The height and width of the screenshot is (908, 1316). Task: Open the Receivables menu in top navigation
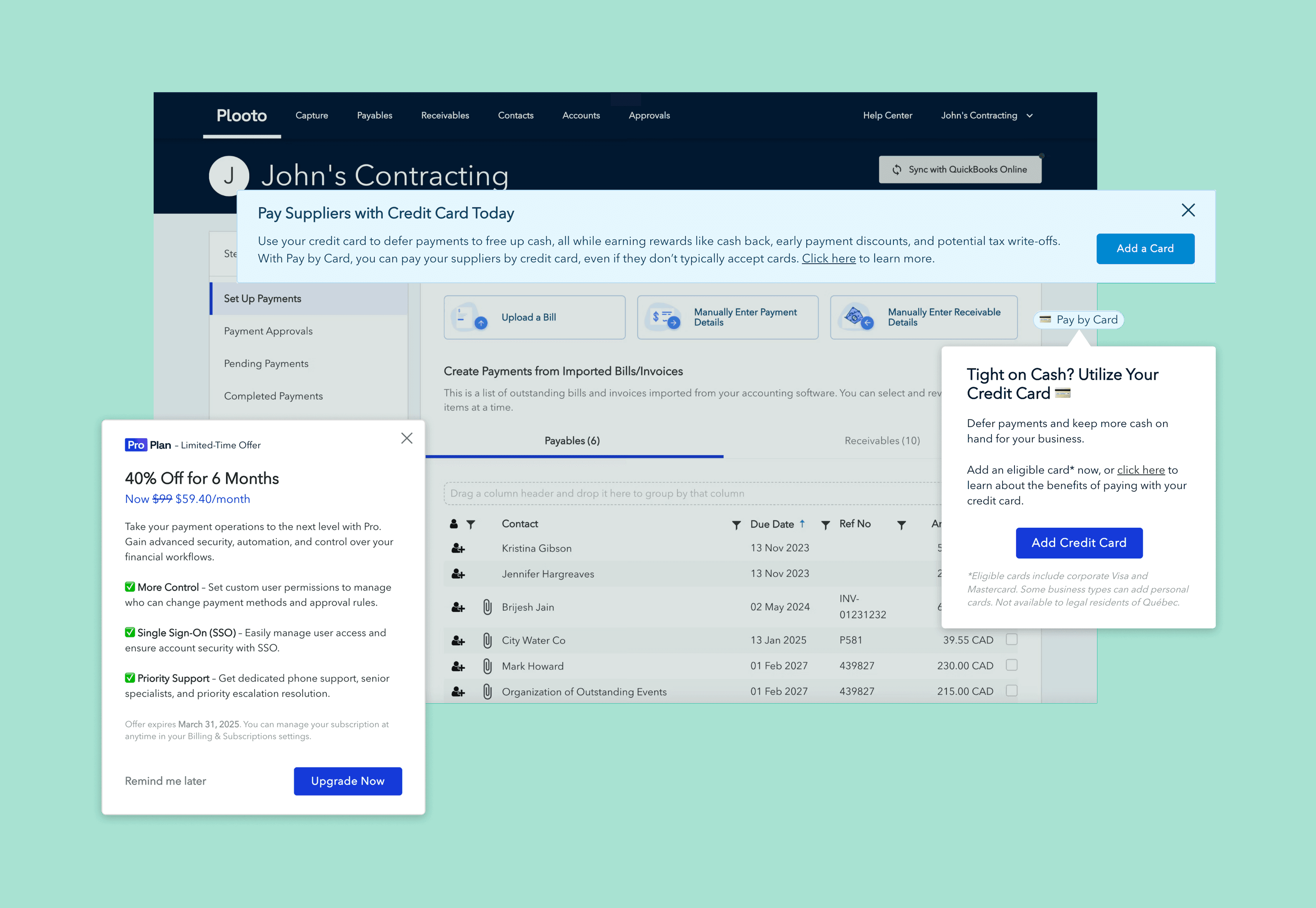(x=445, y=116)
